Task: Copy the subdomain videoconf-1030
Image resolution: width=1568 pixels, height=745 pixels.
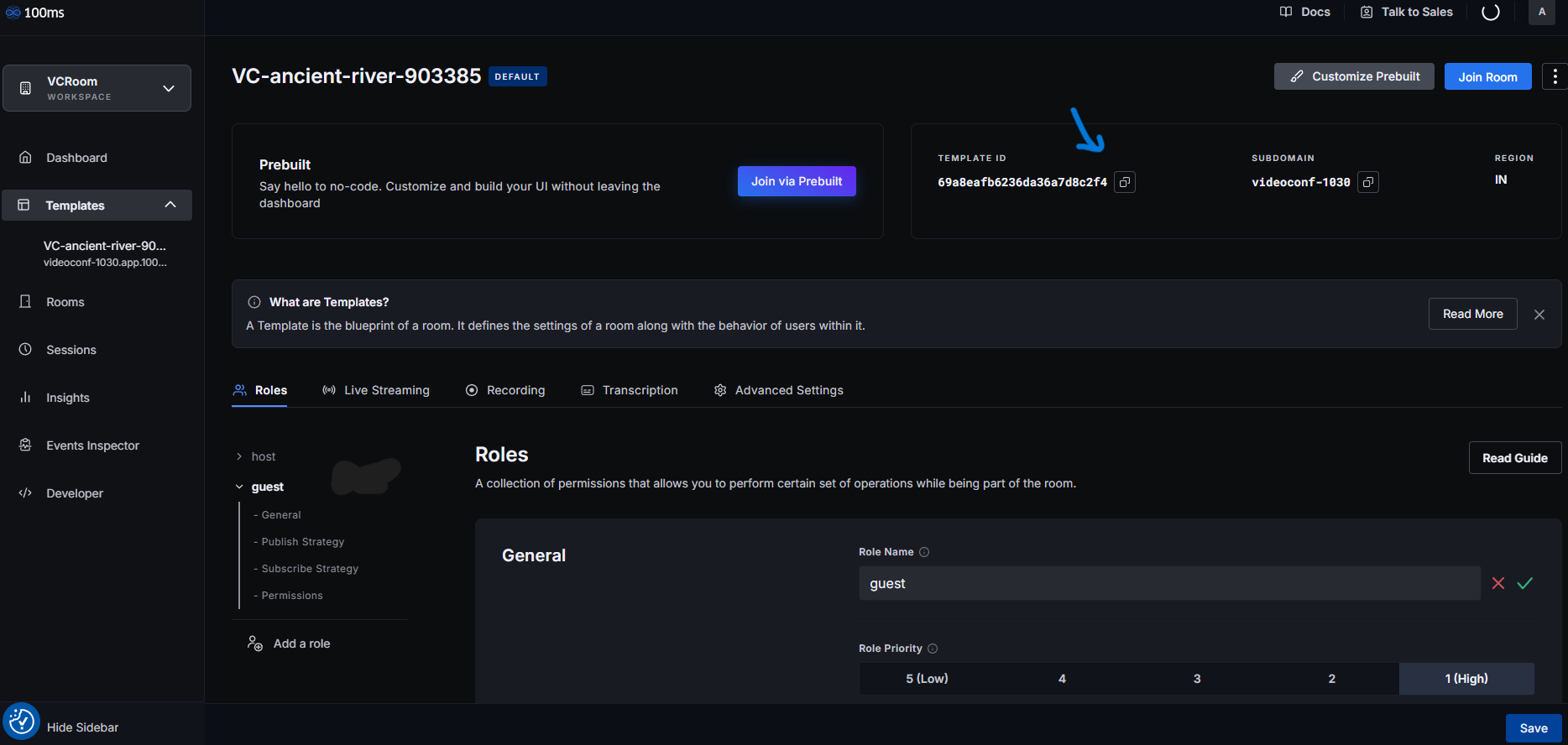Action: (x=1367, y=182)
